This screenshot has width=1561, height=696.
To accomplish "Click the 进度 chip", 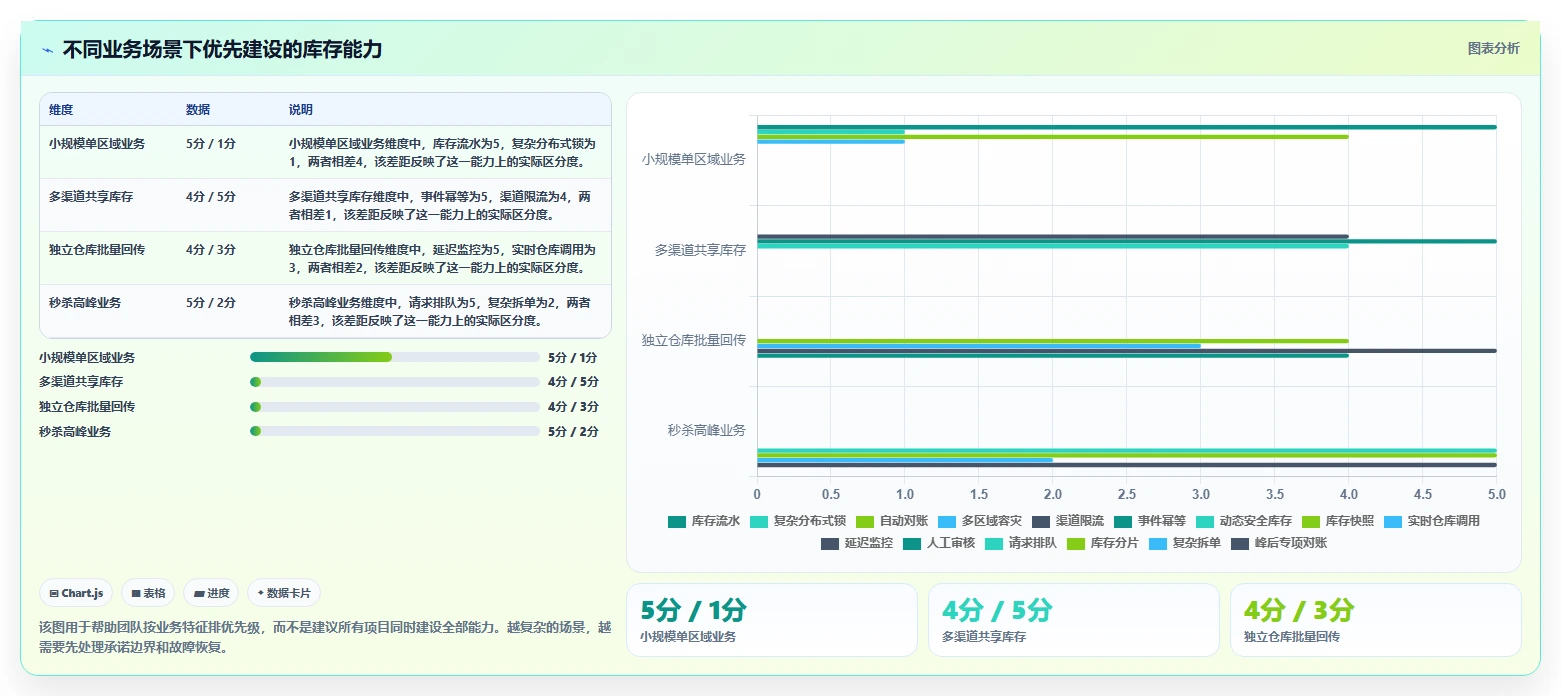I will 212,593.
